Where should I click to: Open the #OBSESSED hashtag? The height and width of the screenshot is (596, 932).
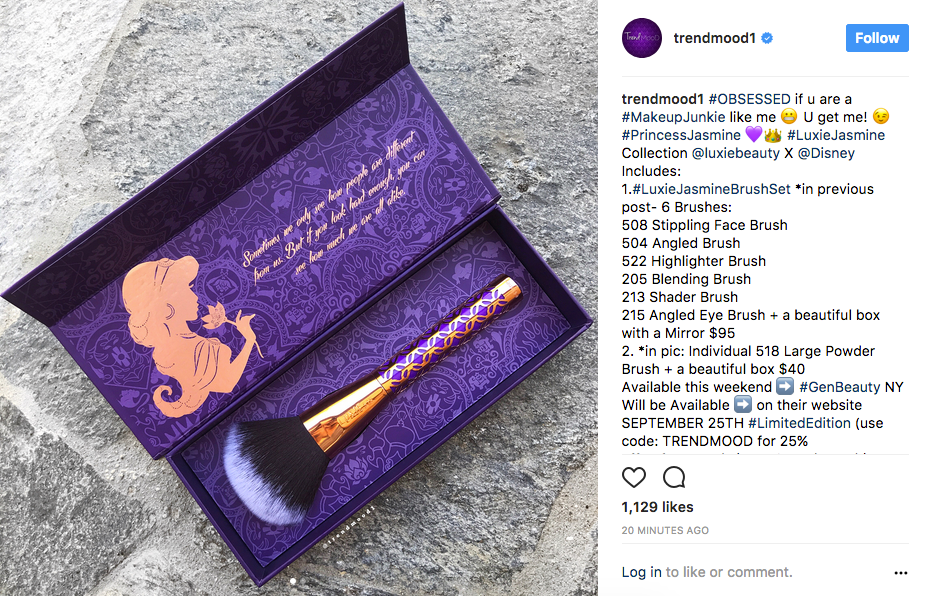point(750,99)
